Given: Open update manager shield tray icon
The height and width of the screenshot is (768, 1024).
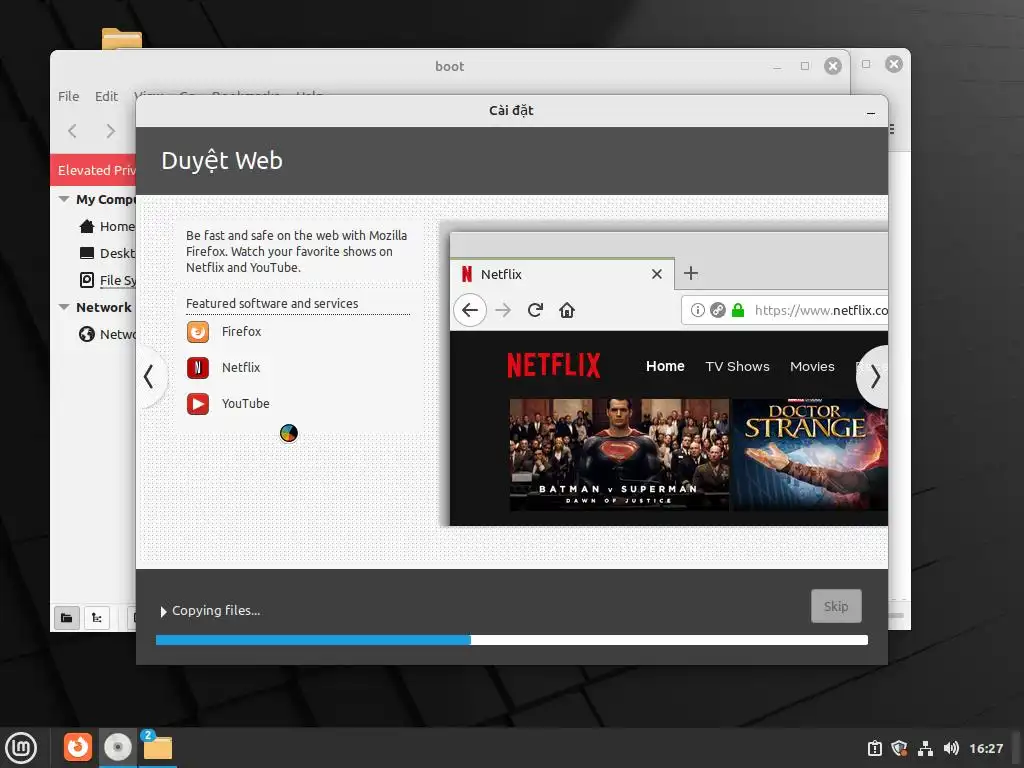Looking at the screenshot, I should tap(899, 748).
